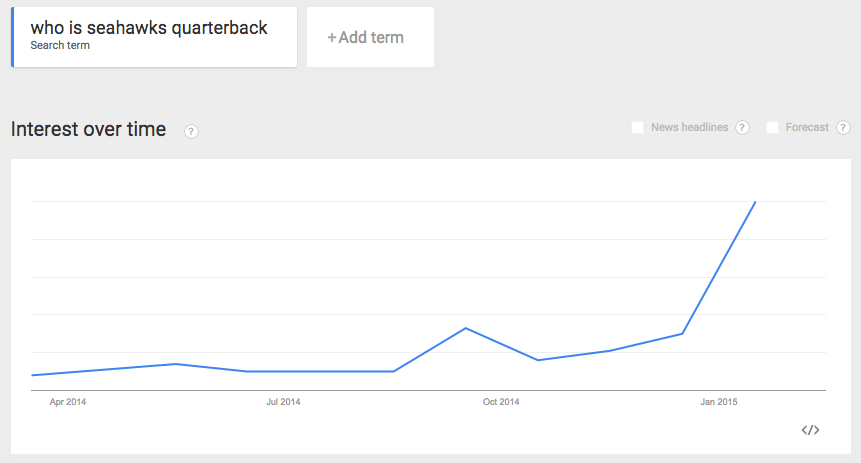Open the embed code icon
The height and width of the screenshot is (463, 861).
[811, 430]
